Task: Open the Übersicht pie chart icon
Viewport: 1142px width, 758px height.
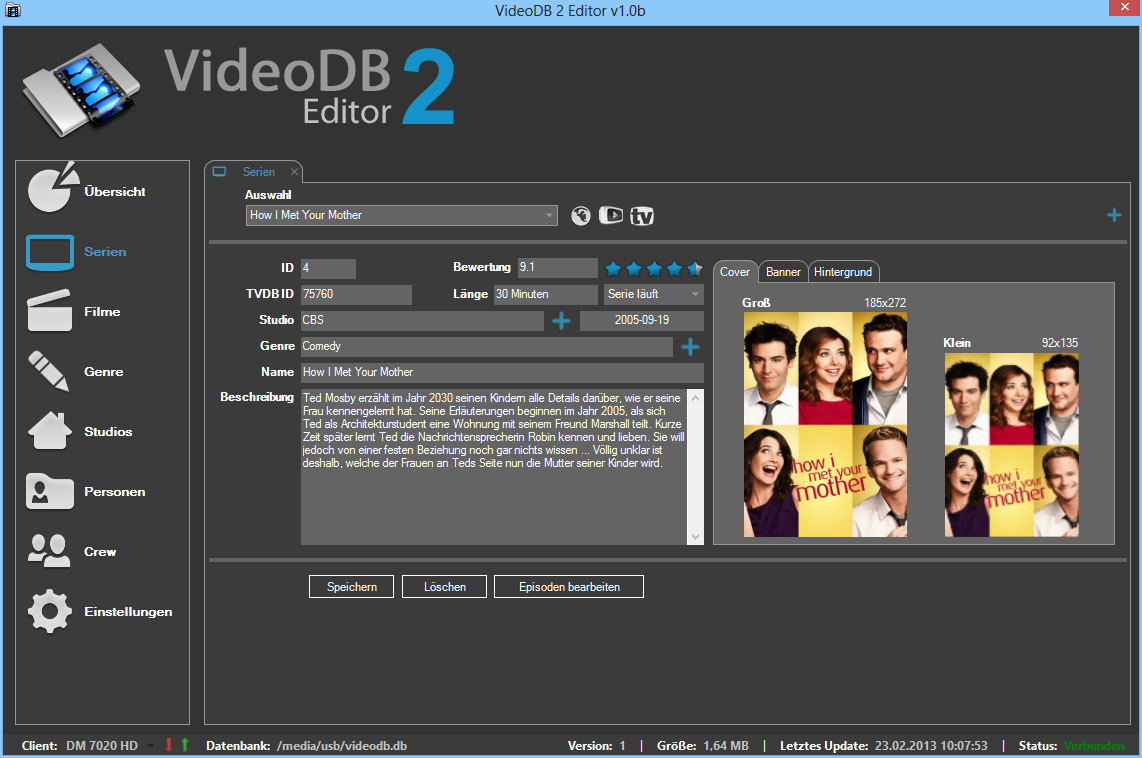Action: pos(52,188)
